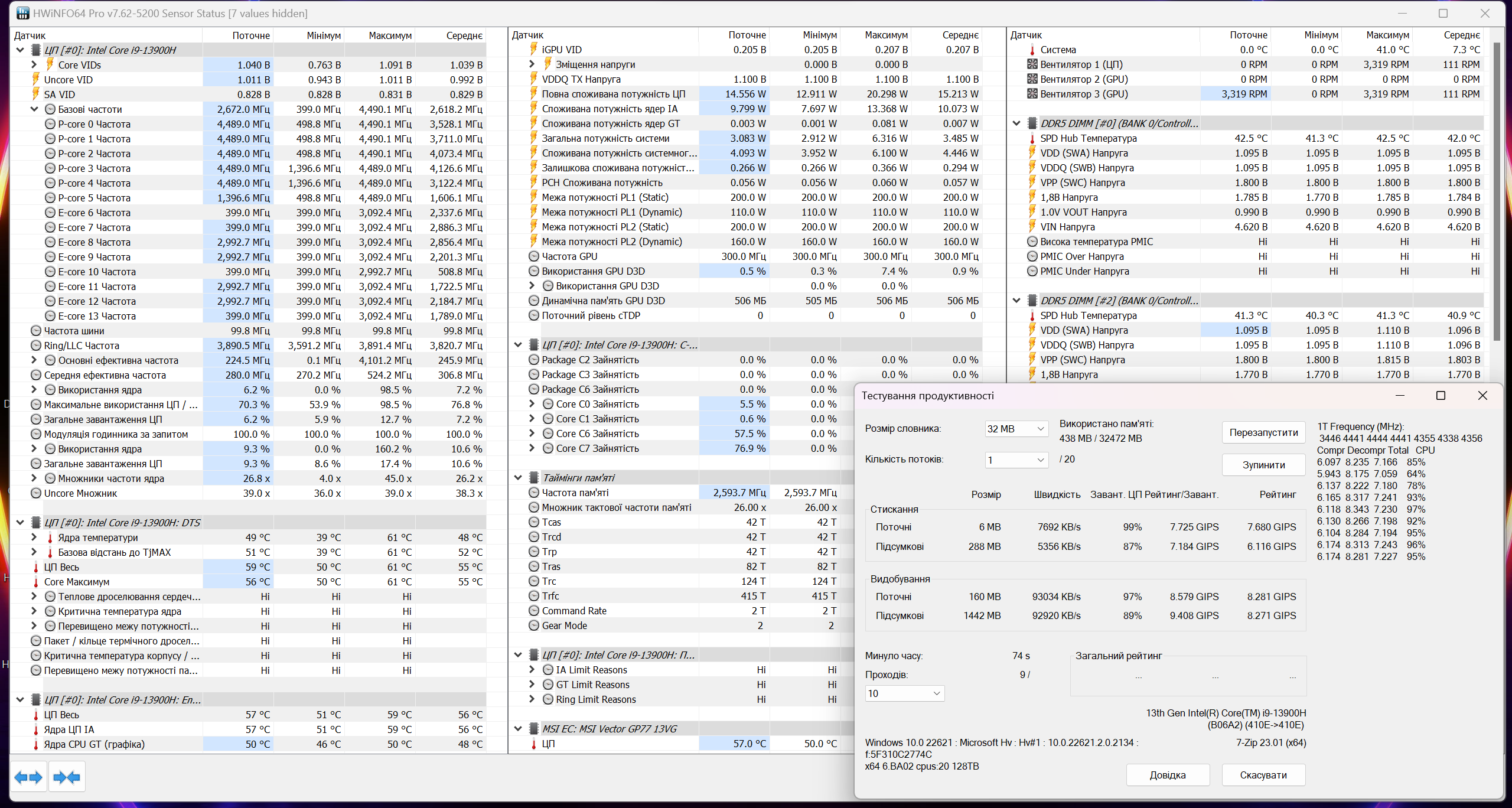Click the Максимум column header in left panel

click(390, 35)
